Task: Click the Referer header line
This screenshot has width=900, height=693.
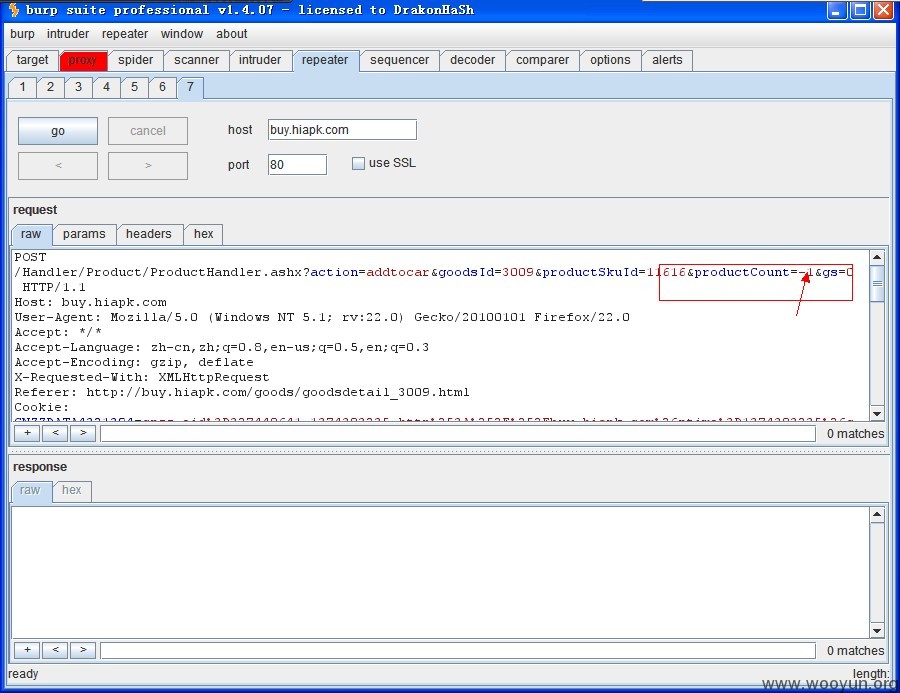Action: pyautogui.click(x=242, y=392)
